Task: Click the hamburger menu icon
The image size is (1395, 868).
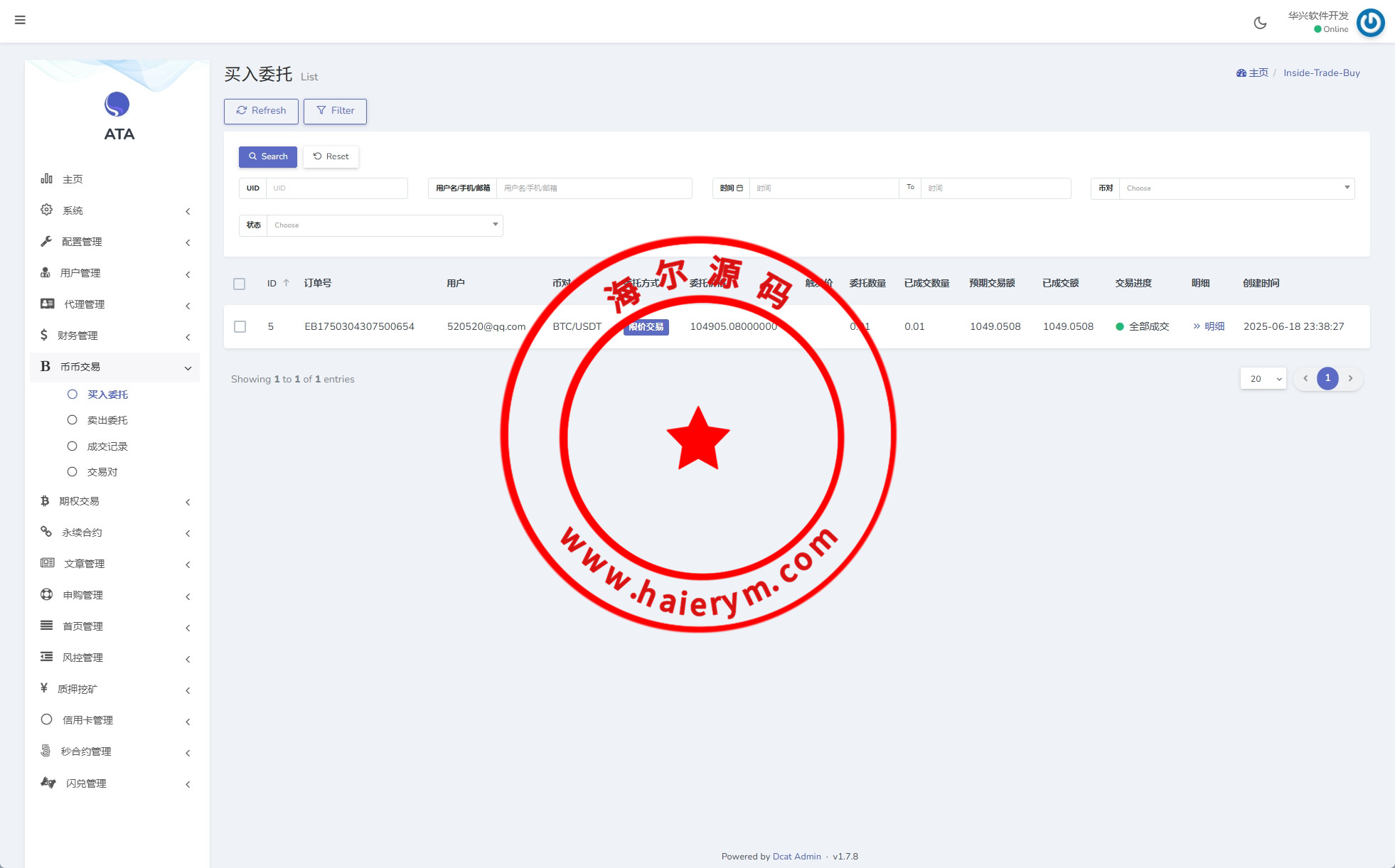Action: (x=20, y=20)
